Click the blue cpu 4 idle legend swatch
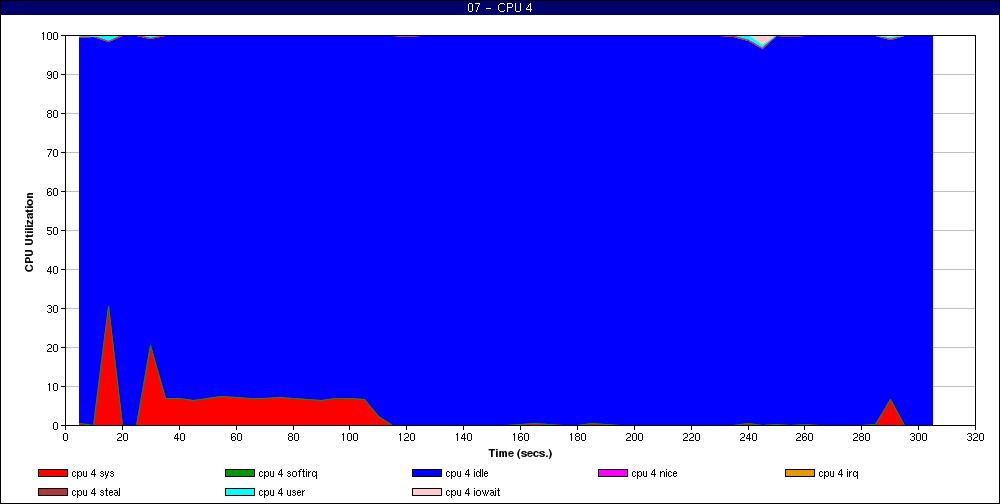 (427, 473)
